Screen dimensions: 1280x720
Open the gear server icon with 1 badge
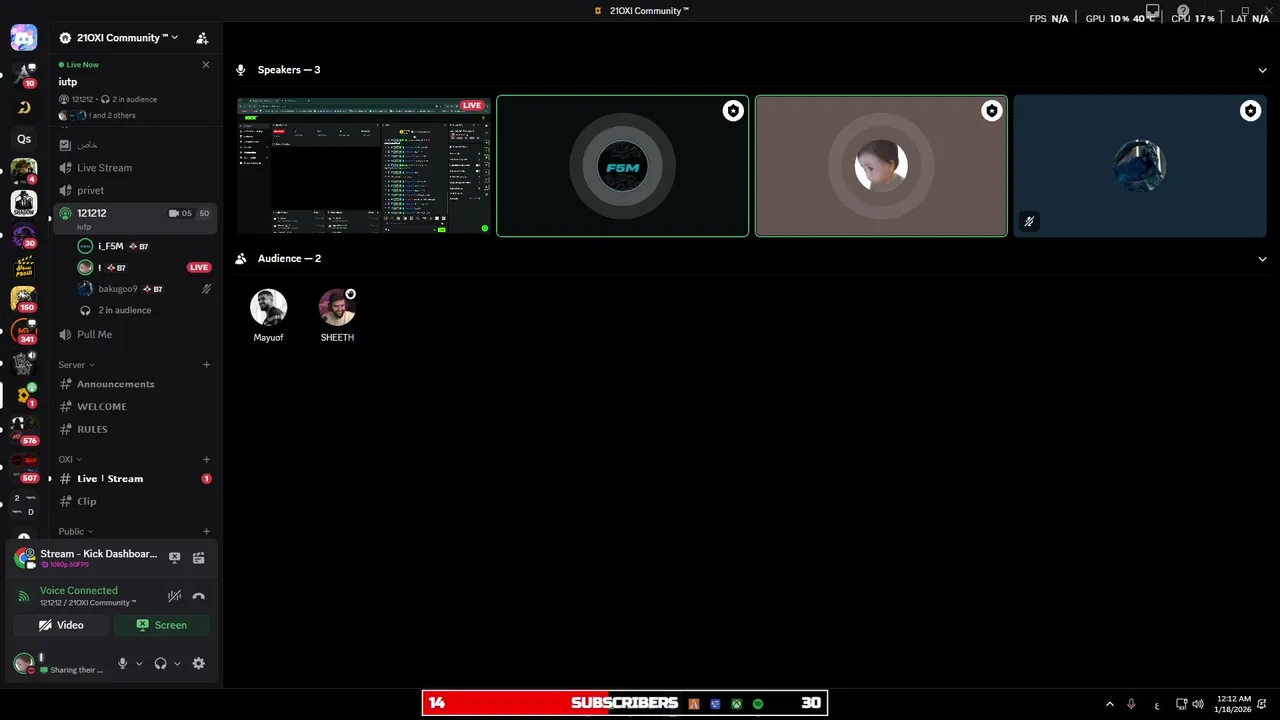[x=24, y=395]
